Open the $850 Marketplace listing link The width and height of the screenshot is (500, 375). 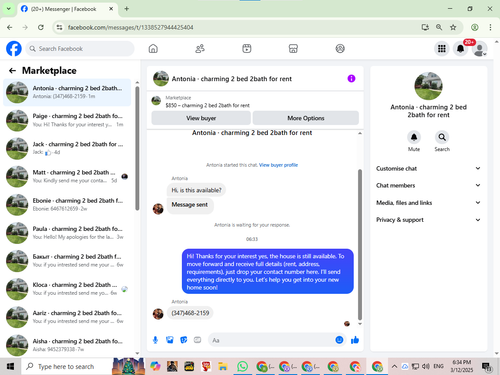click(207, 105)
